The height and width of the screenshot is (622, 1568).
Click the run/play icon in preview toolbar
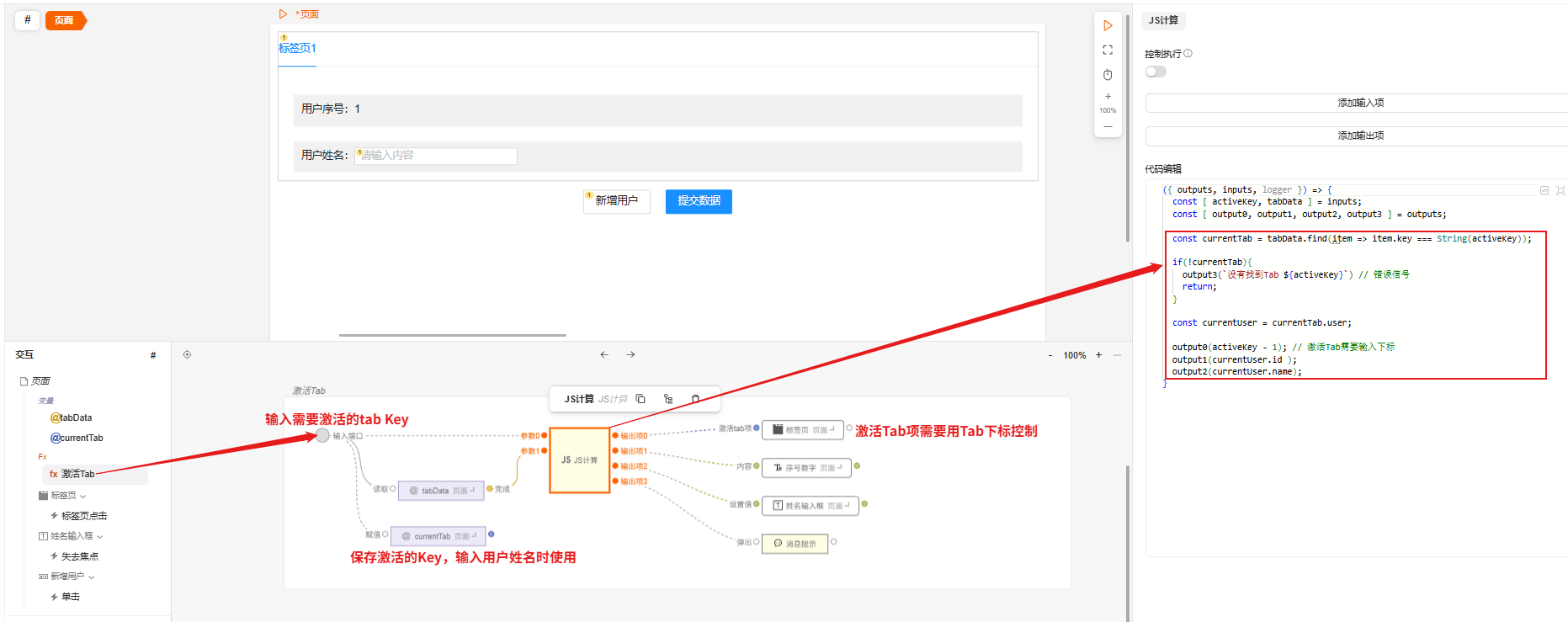1108,26
